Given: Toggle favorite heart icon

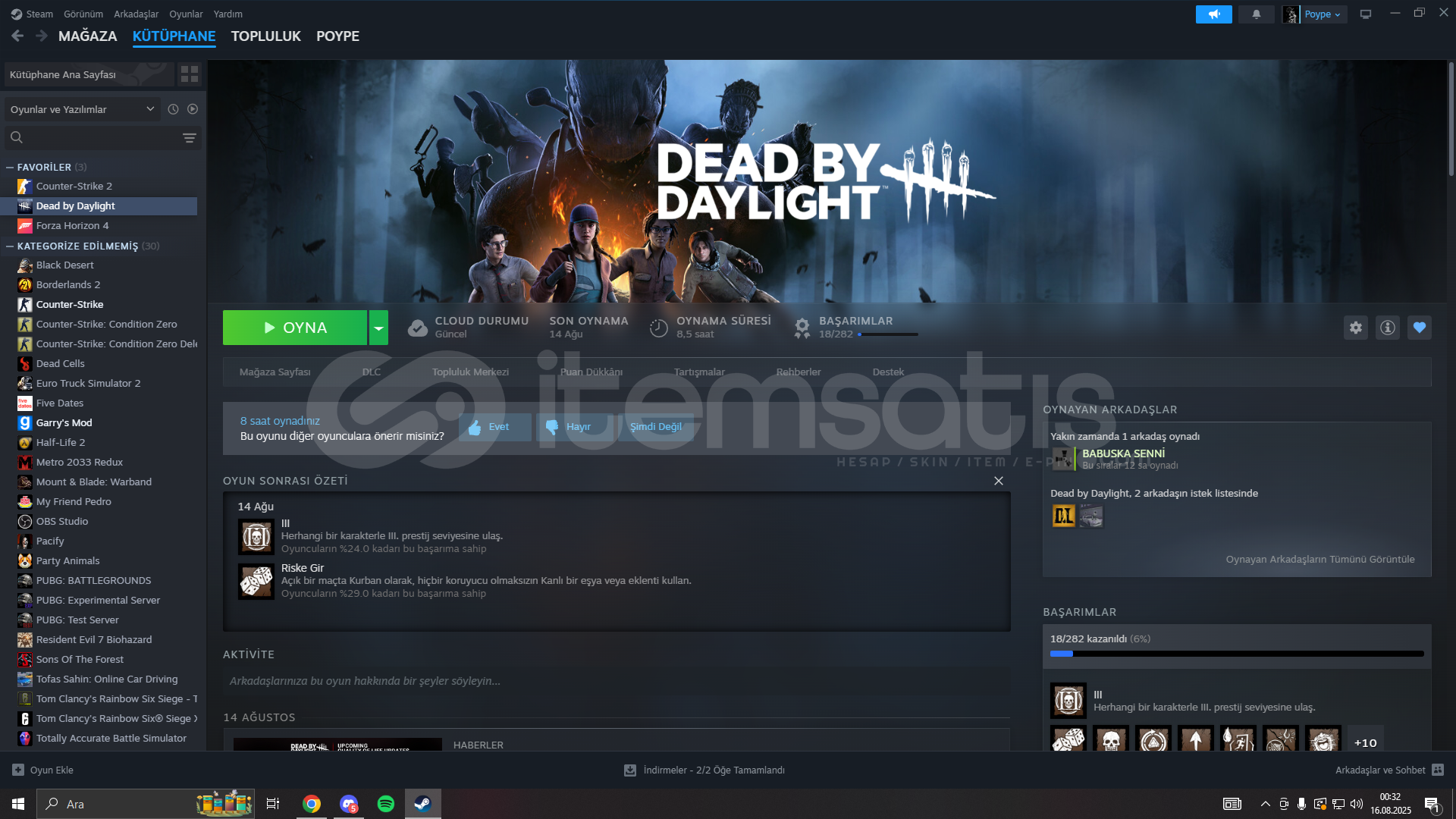Looking at the screenshot, I should tap(1420, 328).
